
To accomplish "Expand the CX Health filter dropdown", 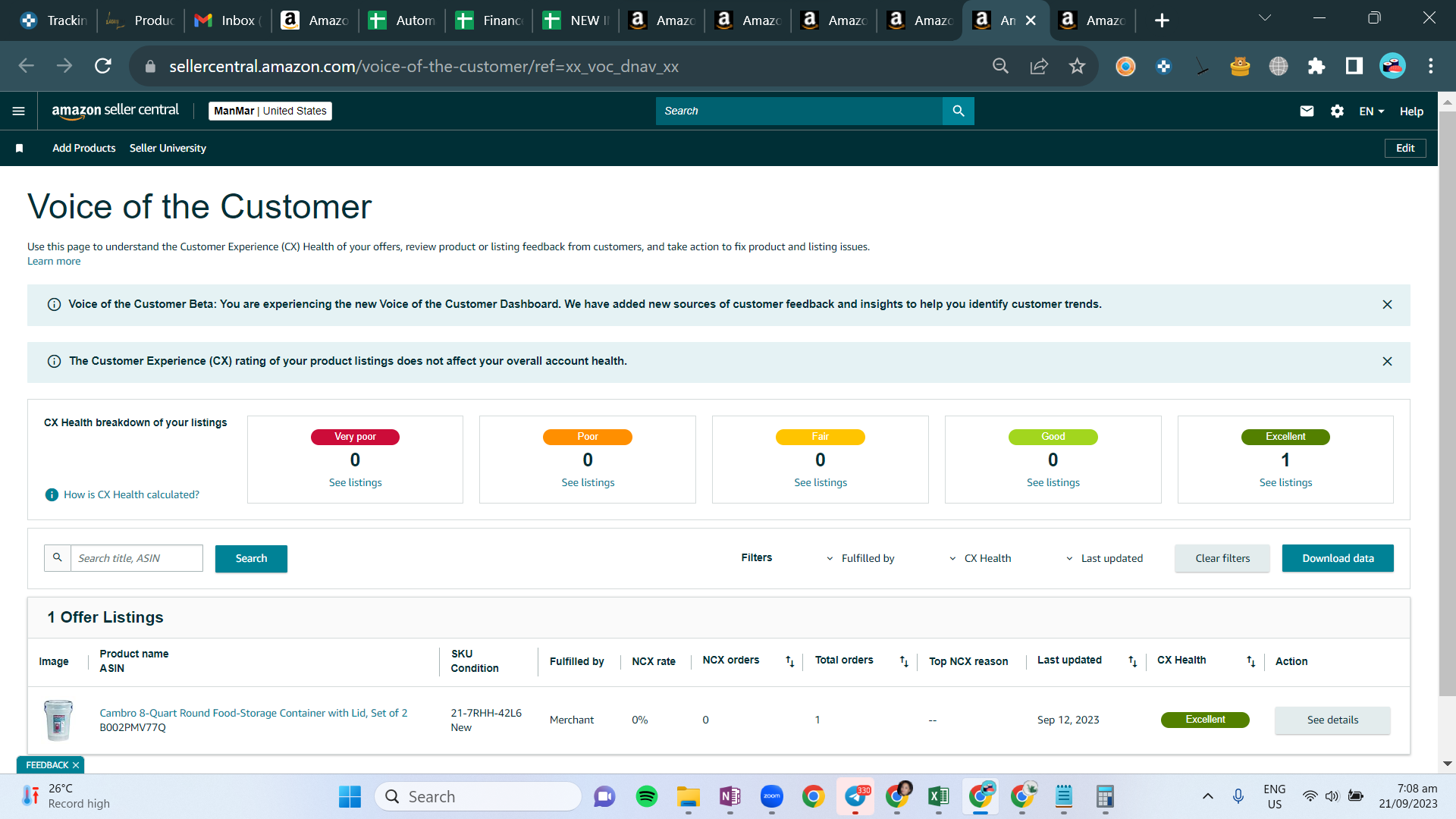I will click(x=981, y=559).
